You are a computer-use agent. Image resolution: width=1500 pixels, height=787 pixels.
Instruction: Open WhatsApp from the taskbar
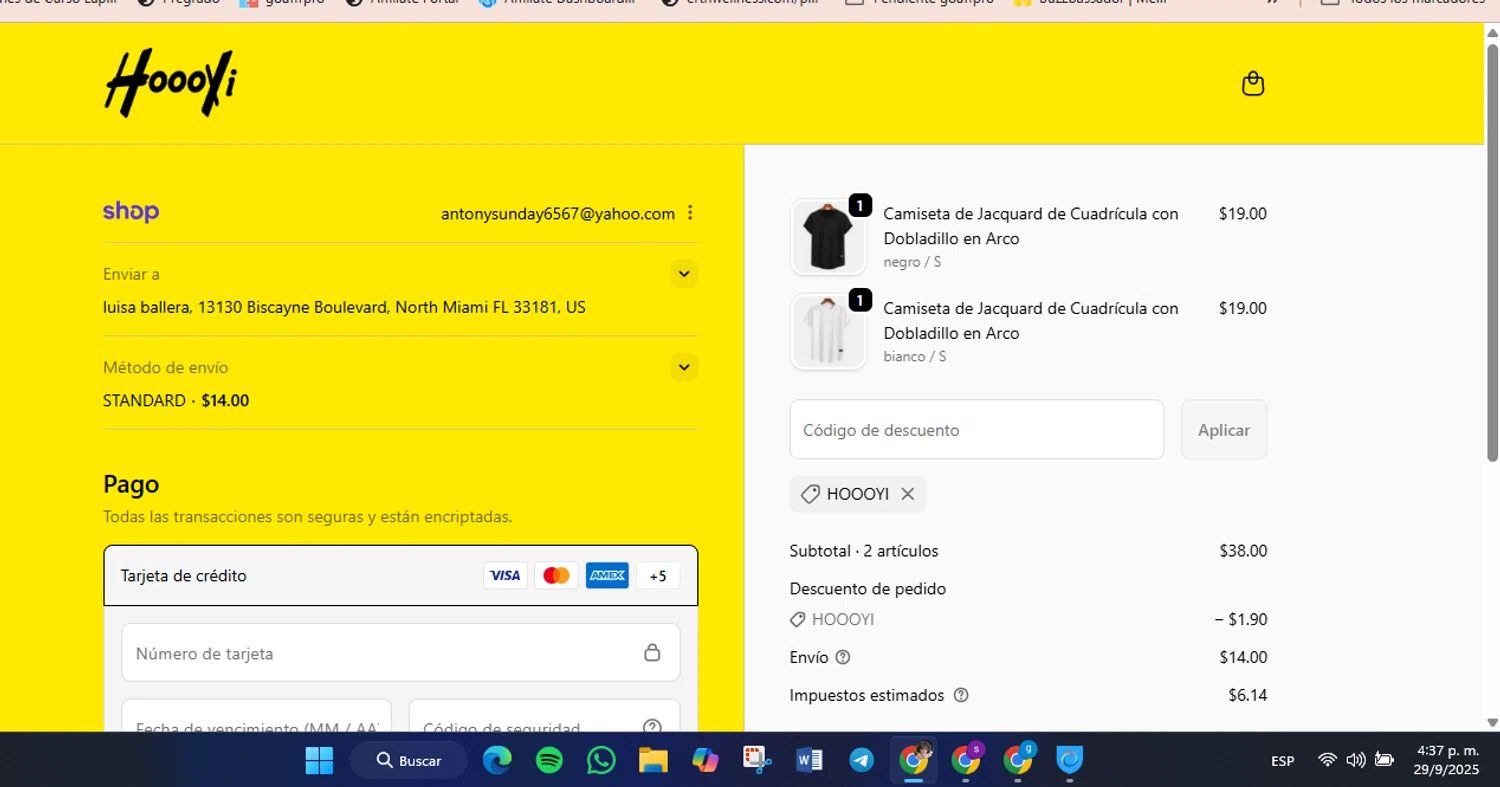601,761
